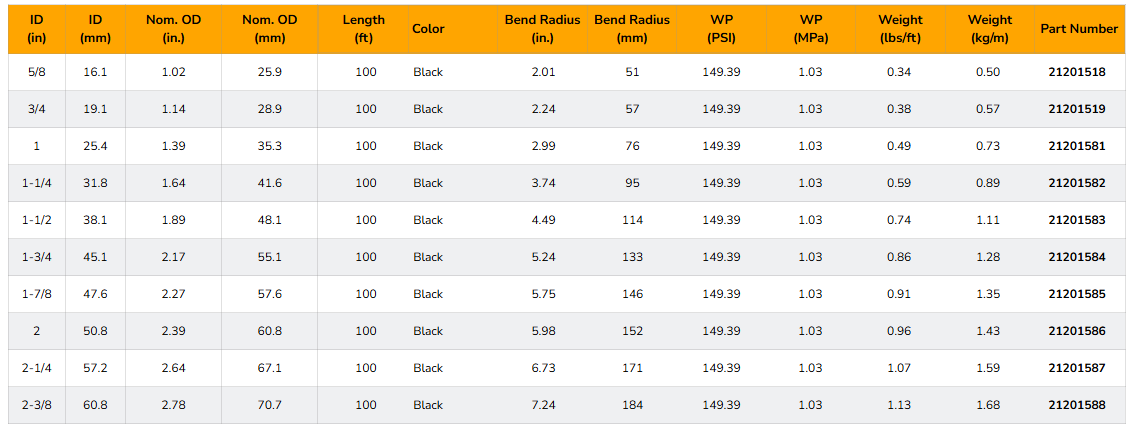The height and width of the screenshot is (431, 1131).
Task: Click the 1-7/8 ID cell
Action: 37,294
